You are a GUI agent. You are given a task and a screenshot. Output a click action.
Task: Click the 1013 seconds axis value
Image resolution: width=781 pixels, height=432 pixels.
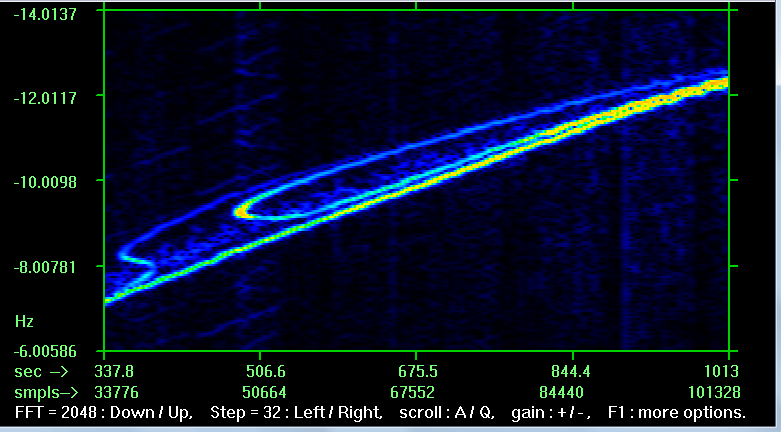click(x=719, y=372)
